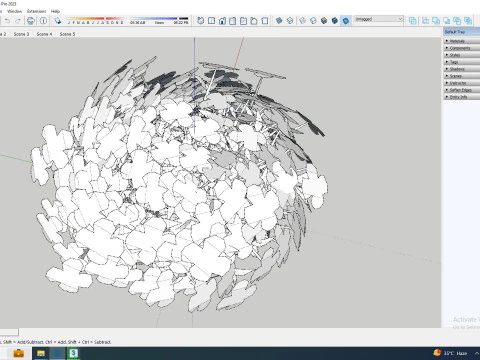
Task: Select the Hidden Line face style
Action: 313,21
